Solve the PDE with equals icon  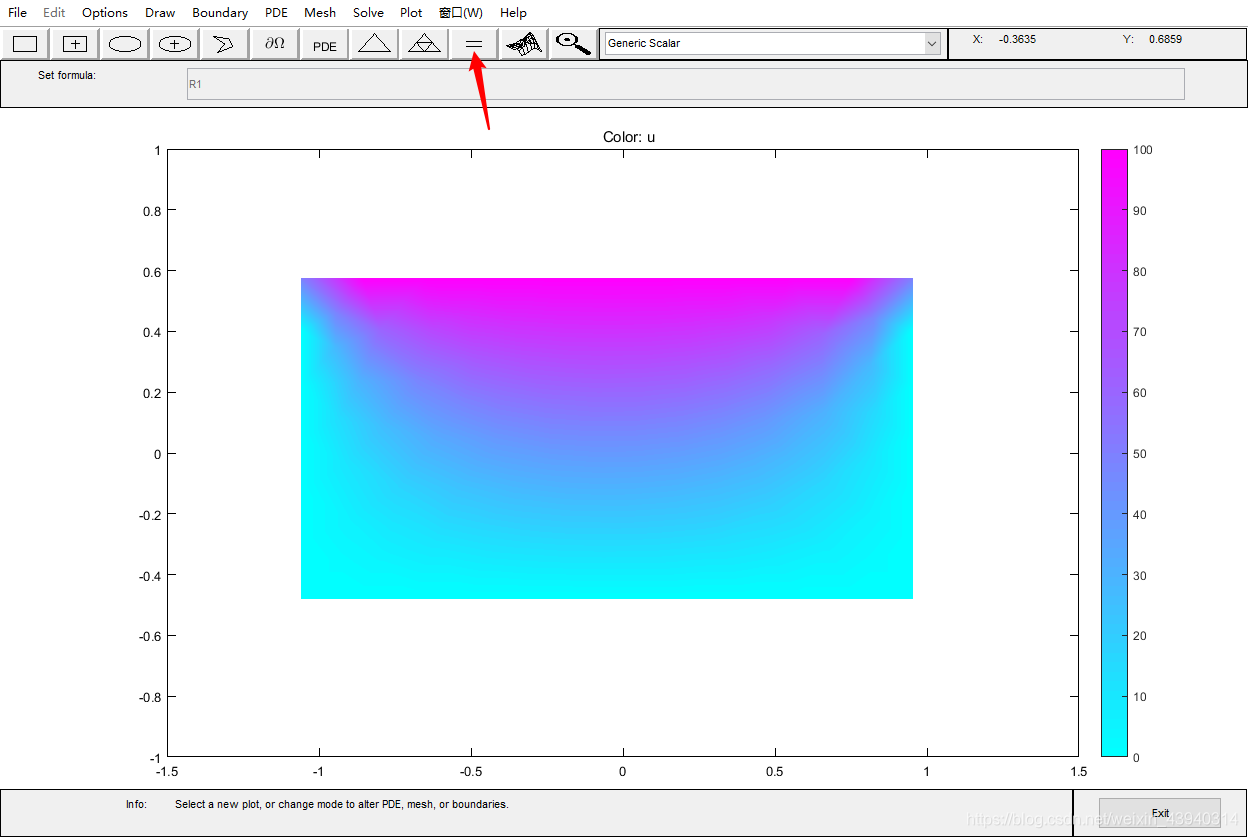(474, 44)
